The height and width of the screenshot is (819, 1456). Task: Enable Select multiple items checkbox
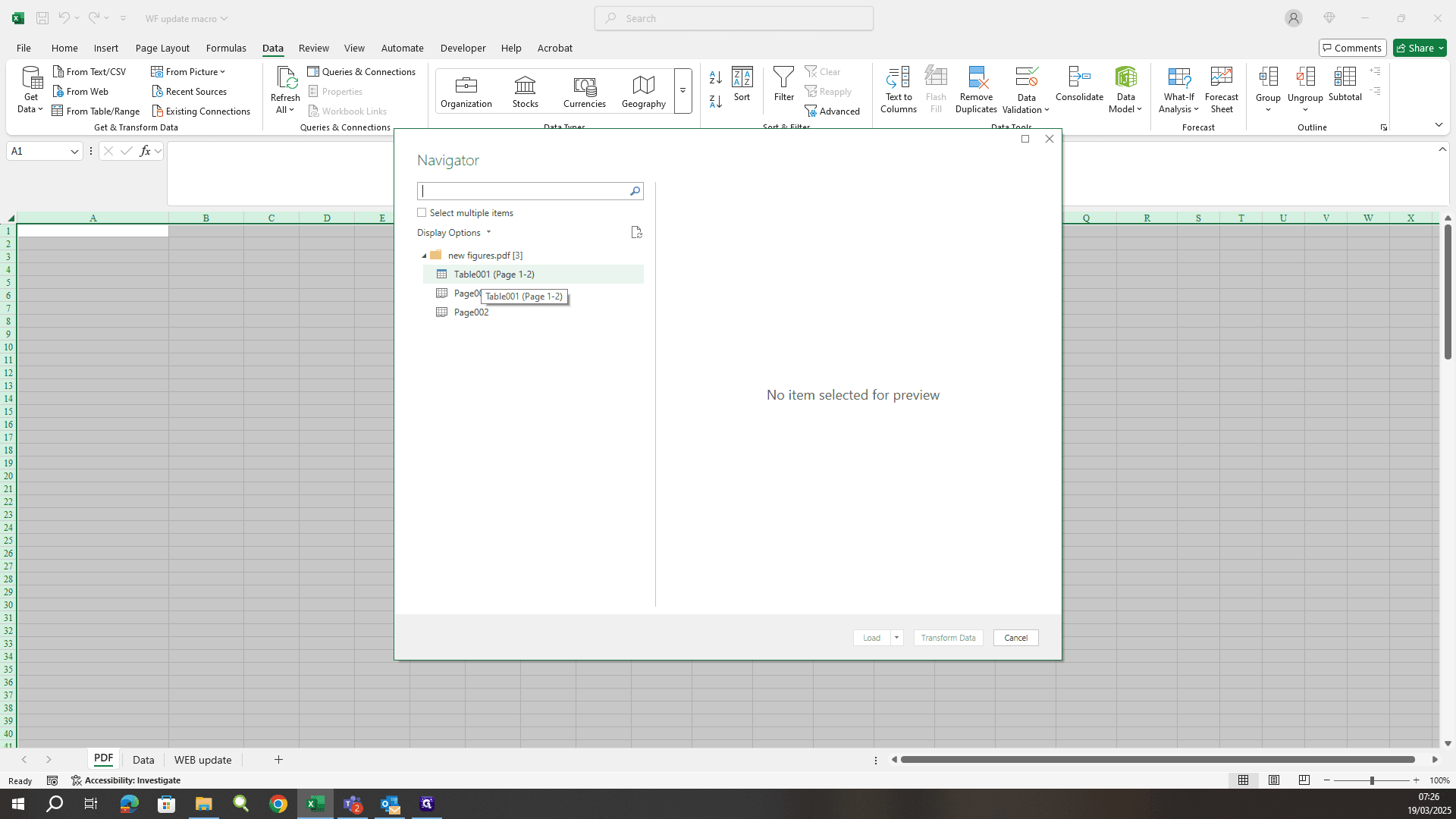click(x=422, y=212)
